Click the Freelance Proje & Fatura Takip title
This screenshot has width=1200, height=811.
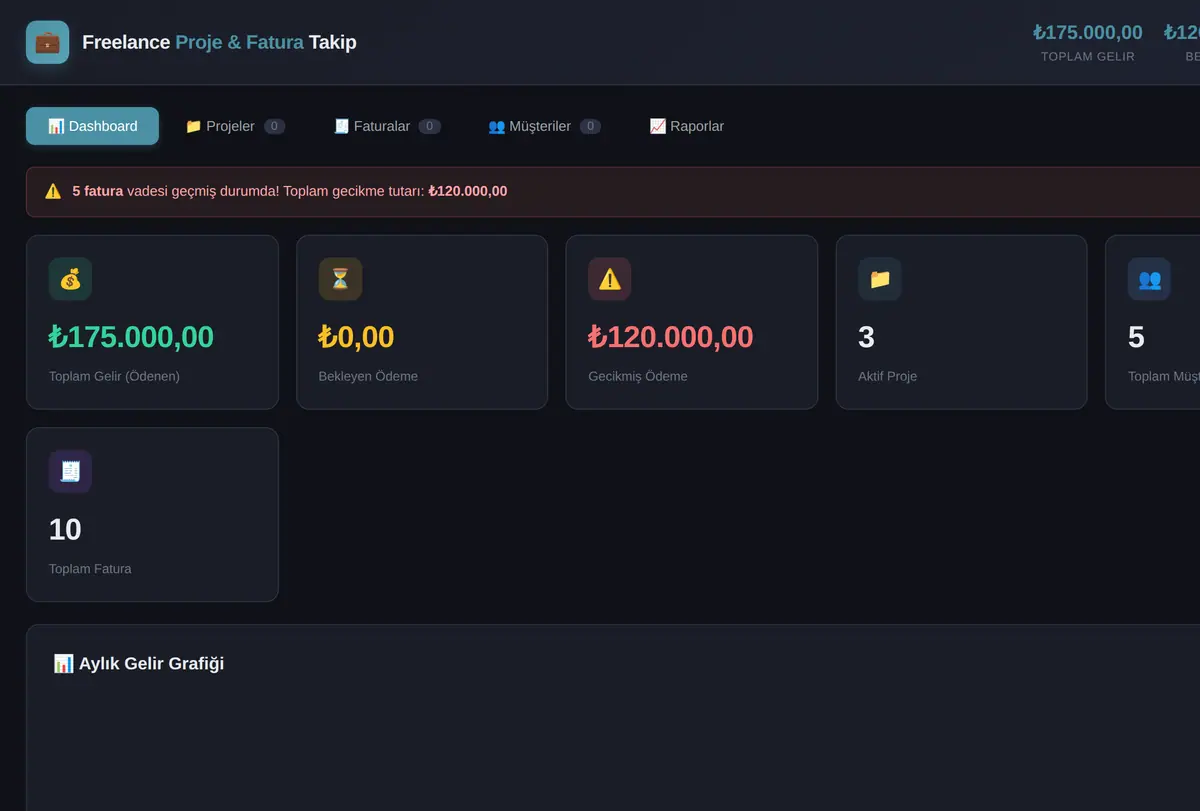point(219,42)
